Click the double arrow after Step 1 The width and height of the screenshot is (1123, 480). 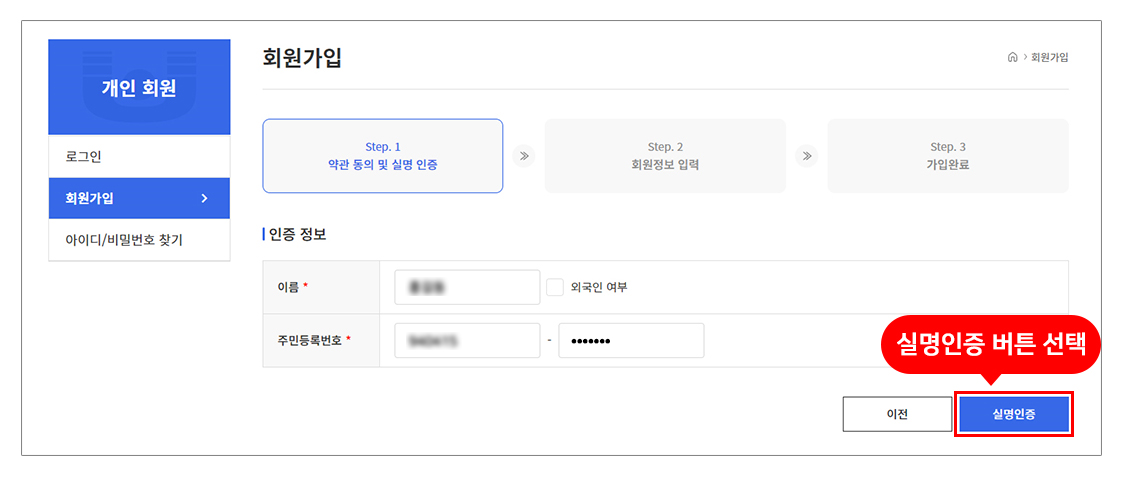523,156
